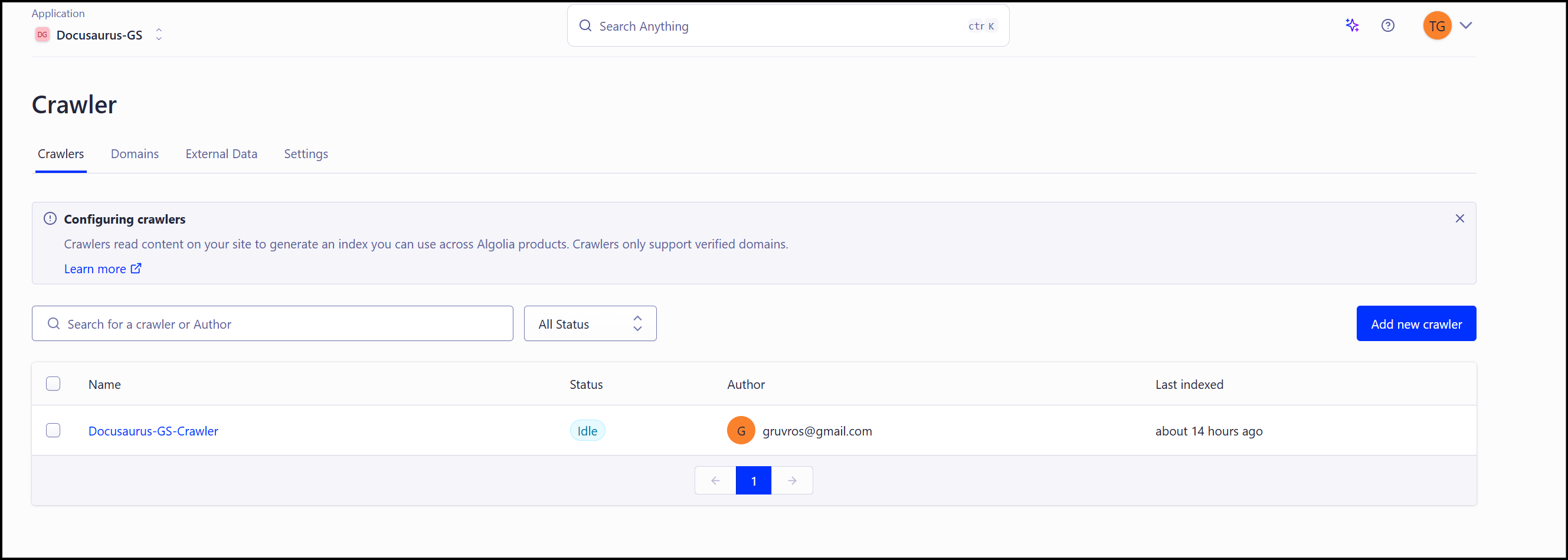
Task: Expand the account menu chevron
Action: [x=1466, y=25]
